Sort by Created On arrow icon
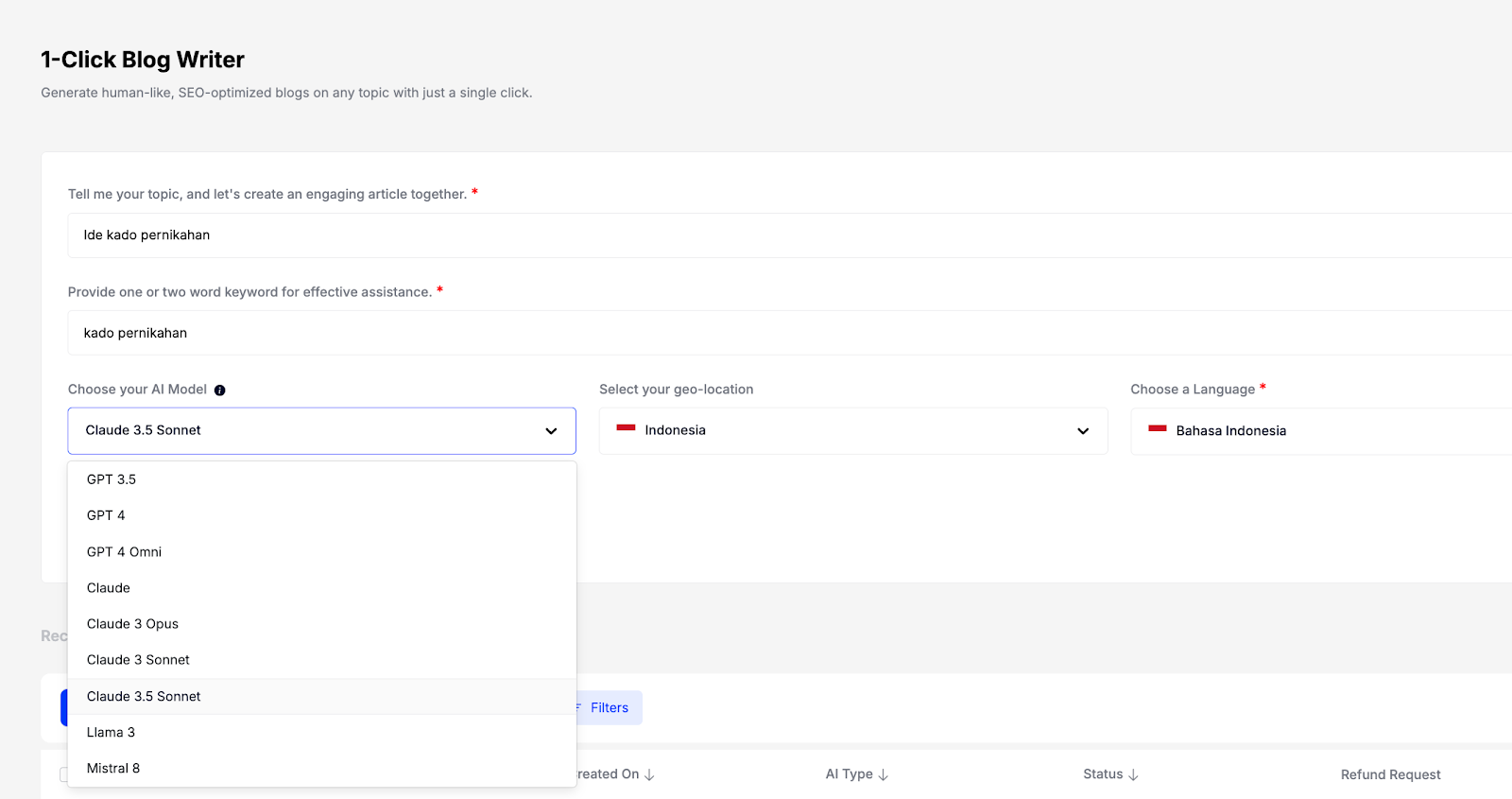Screen dimensions: 1512x799 click(x=649, y=774)
